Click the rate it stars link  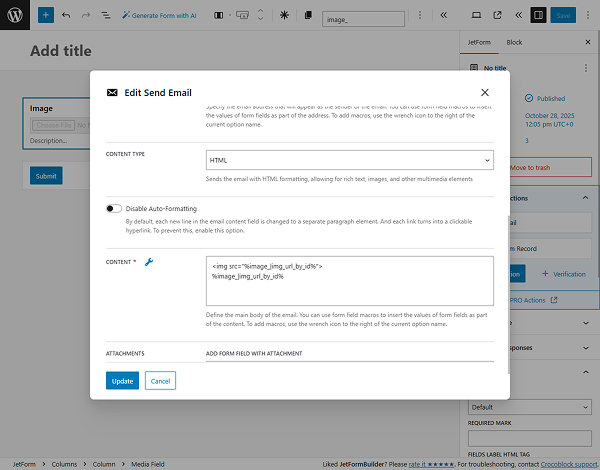431,464
